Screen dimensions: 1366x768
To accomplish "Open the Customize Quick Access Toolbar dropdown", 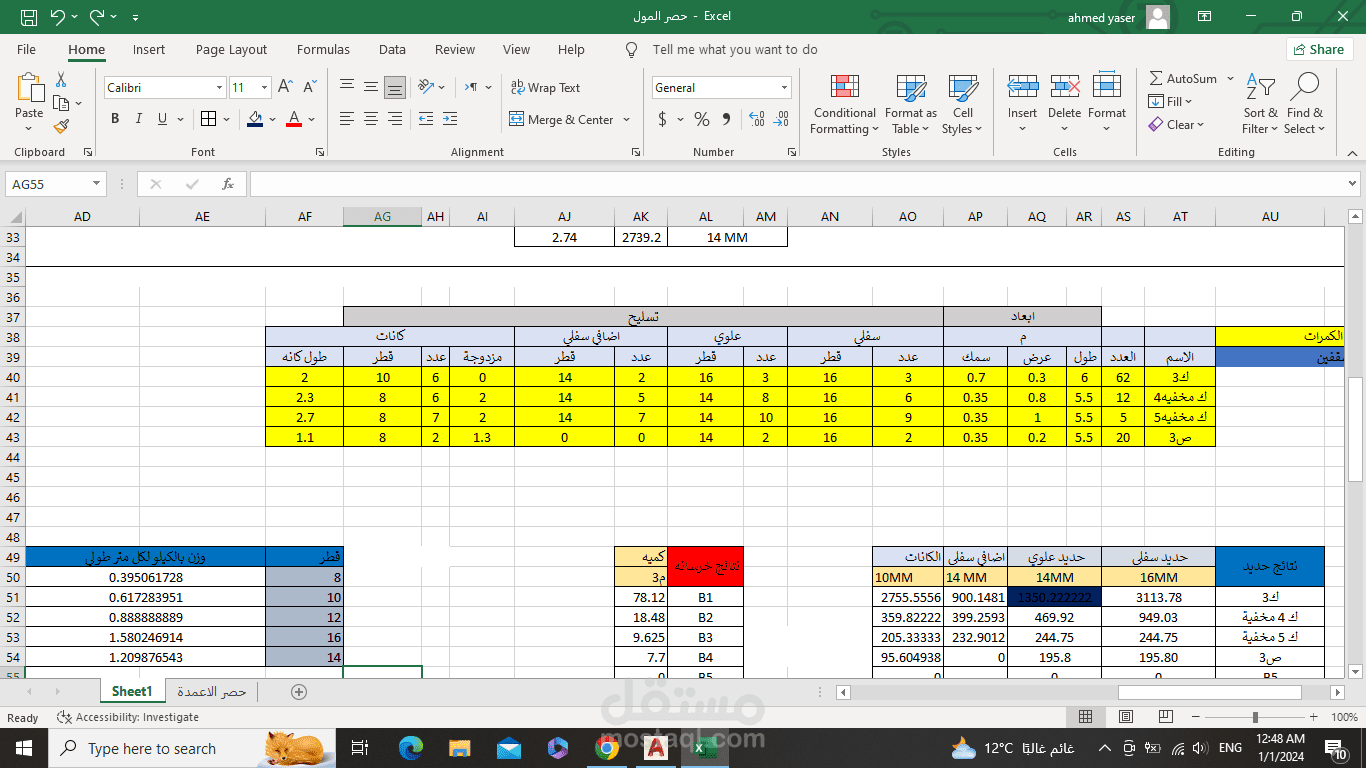I will (135, 17).
